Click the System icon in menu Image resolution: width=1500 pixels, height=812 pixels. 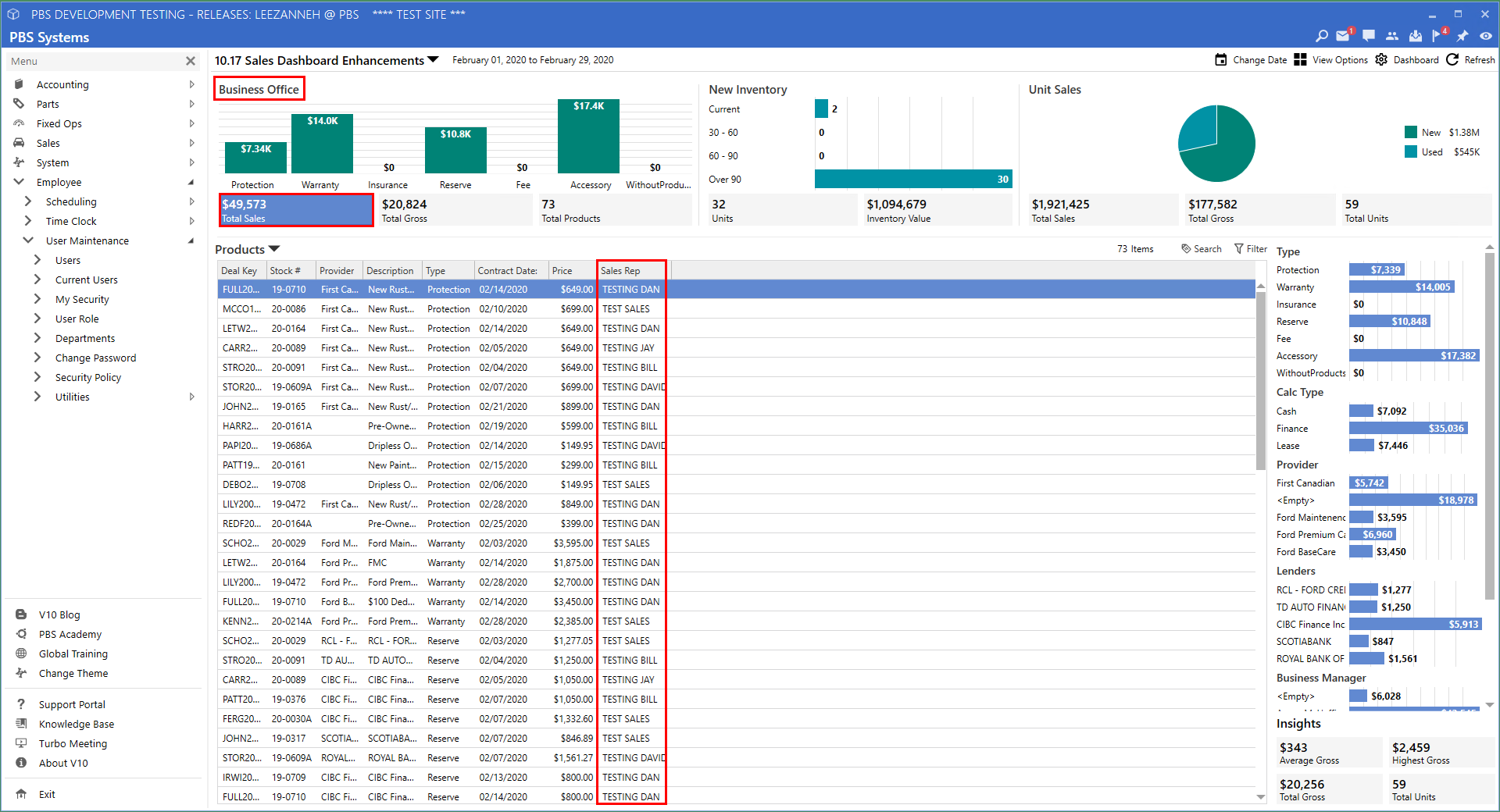(20, 162)
